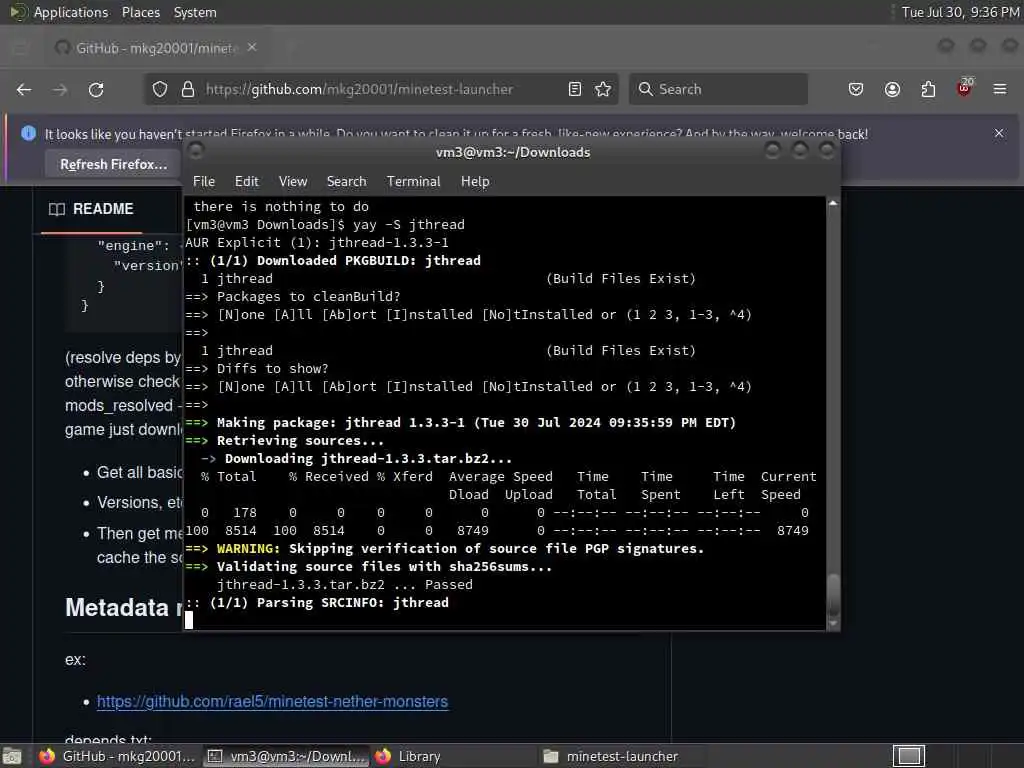Open the extensions puzzle icon
Screen dimensions: 1024x768
(x=928, y=89)
